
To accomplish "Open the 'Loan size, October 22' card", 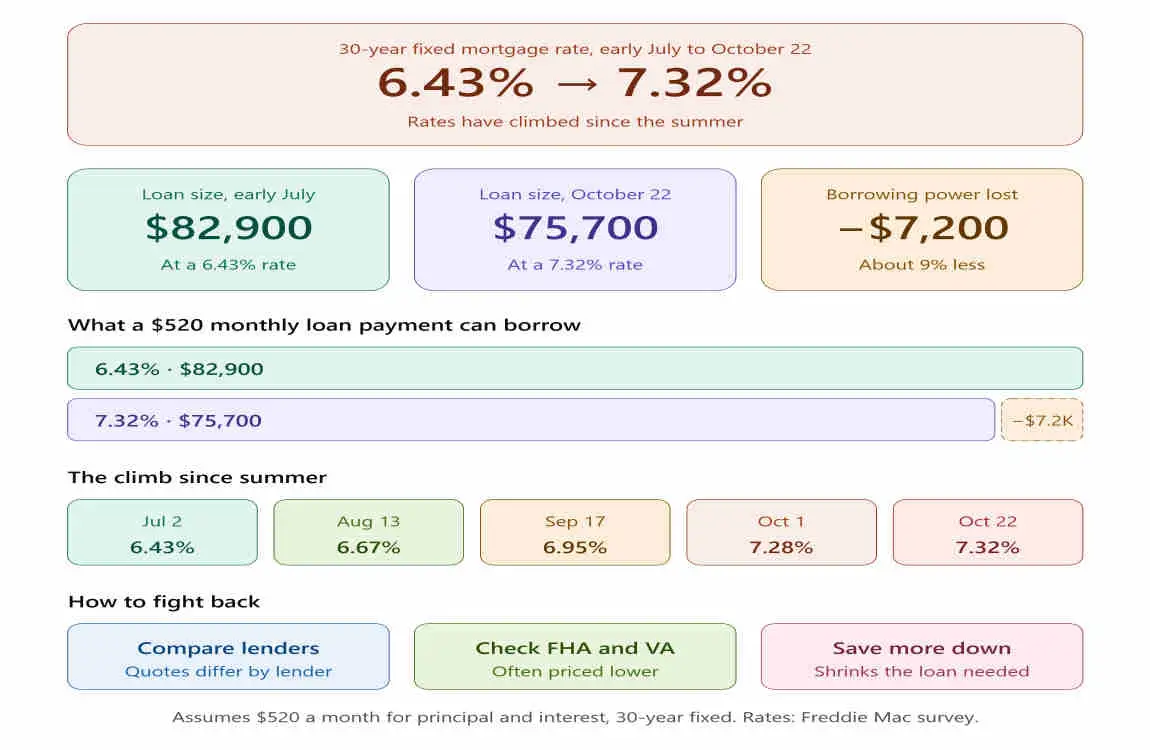I will (575, 229).
